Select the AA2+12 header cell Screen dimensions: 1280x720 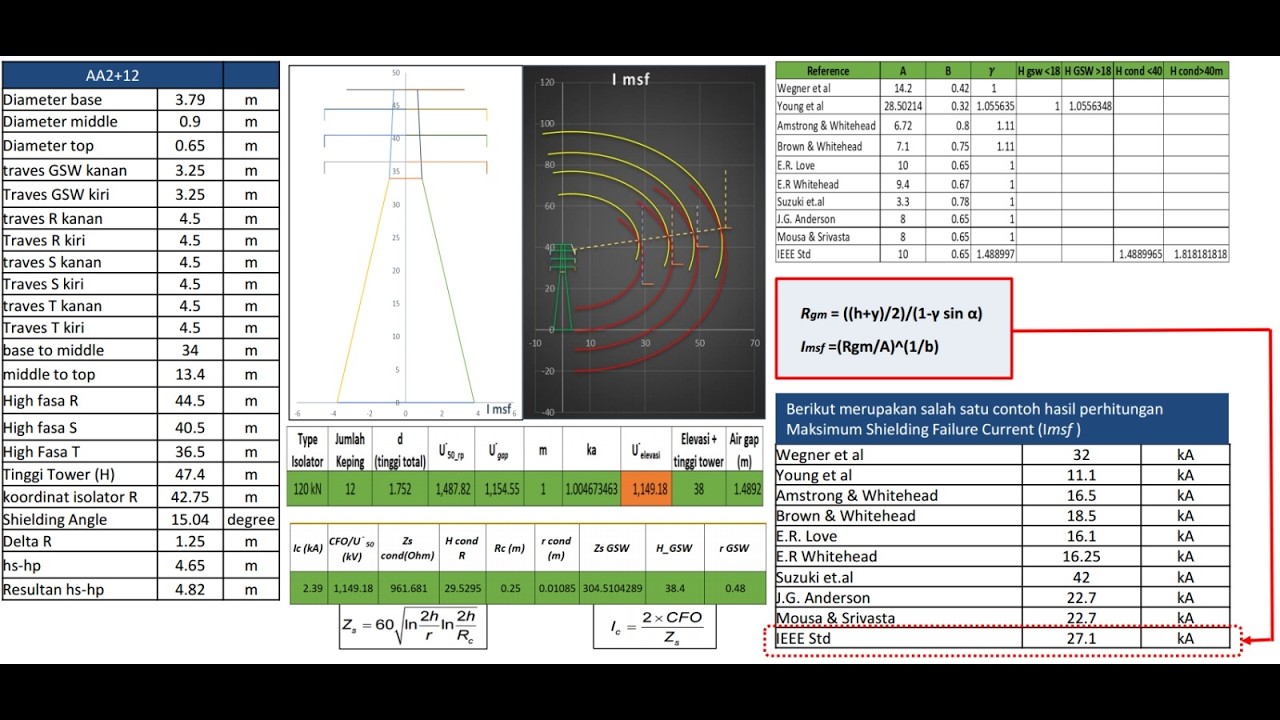coord(112,75)
